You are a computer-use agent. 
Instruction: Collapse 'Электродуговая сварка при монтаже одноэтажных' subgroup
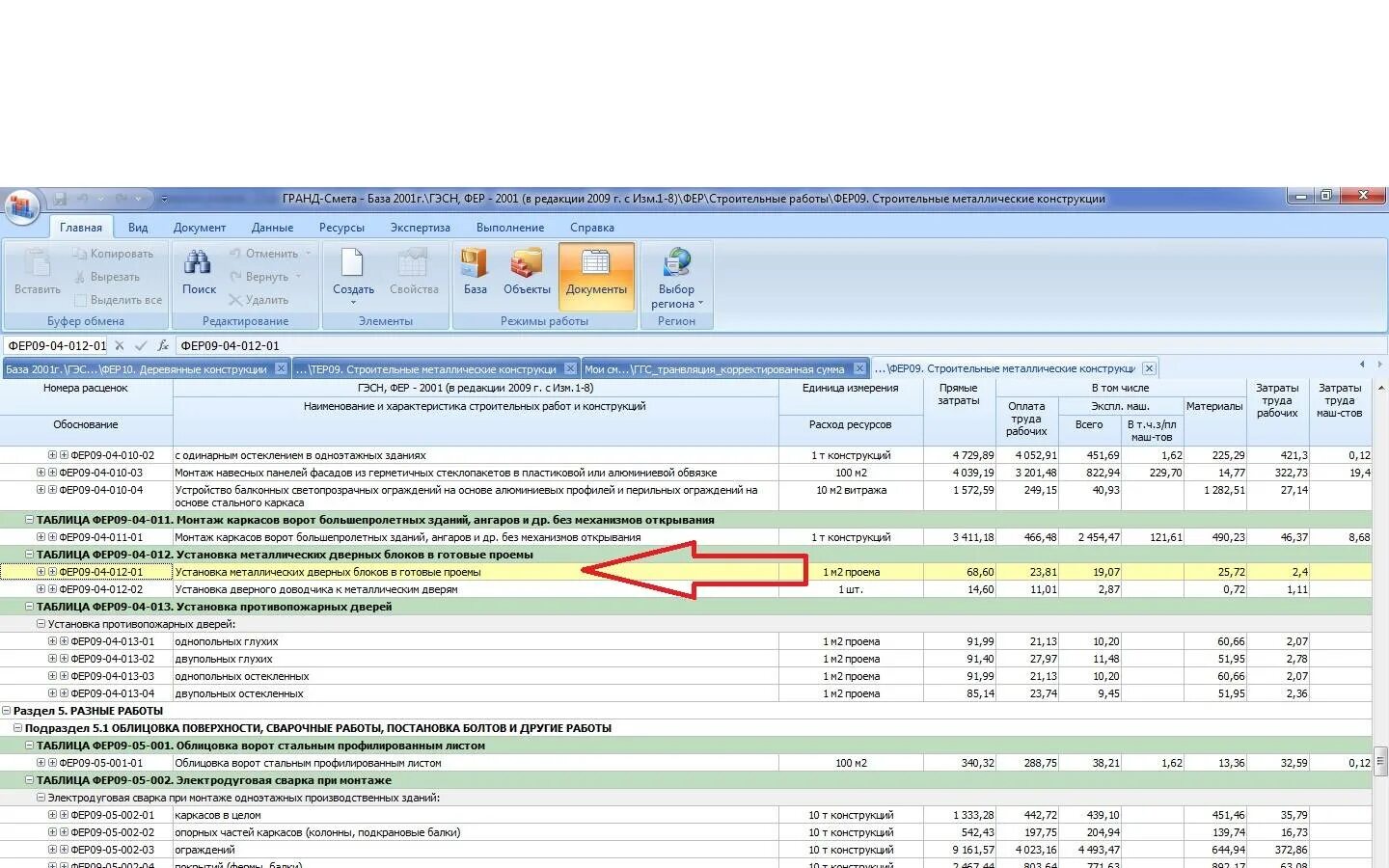pyautogui.click(x=41, y=798)
